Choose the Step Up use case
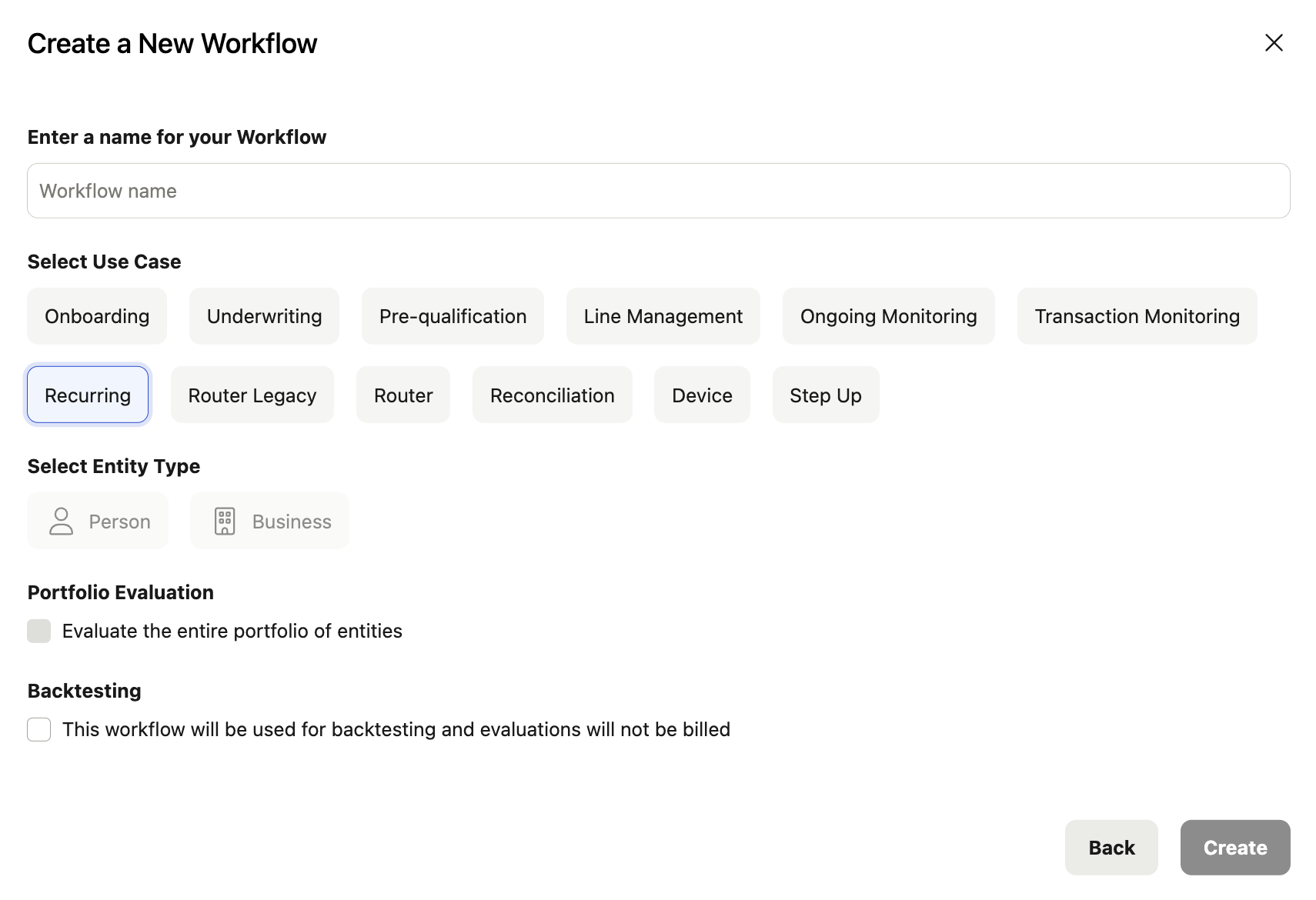 tap(825, 395)
